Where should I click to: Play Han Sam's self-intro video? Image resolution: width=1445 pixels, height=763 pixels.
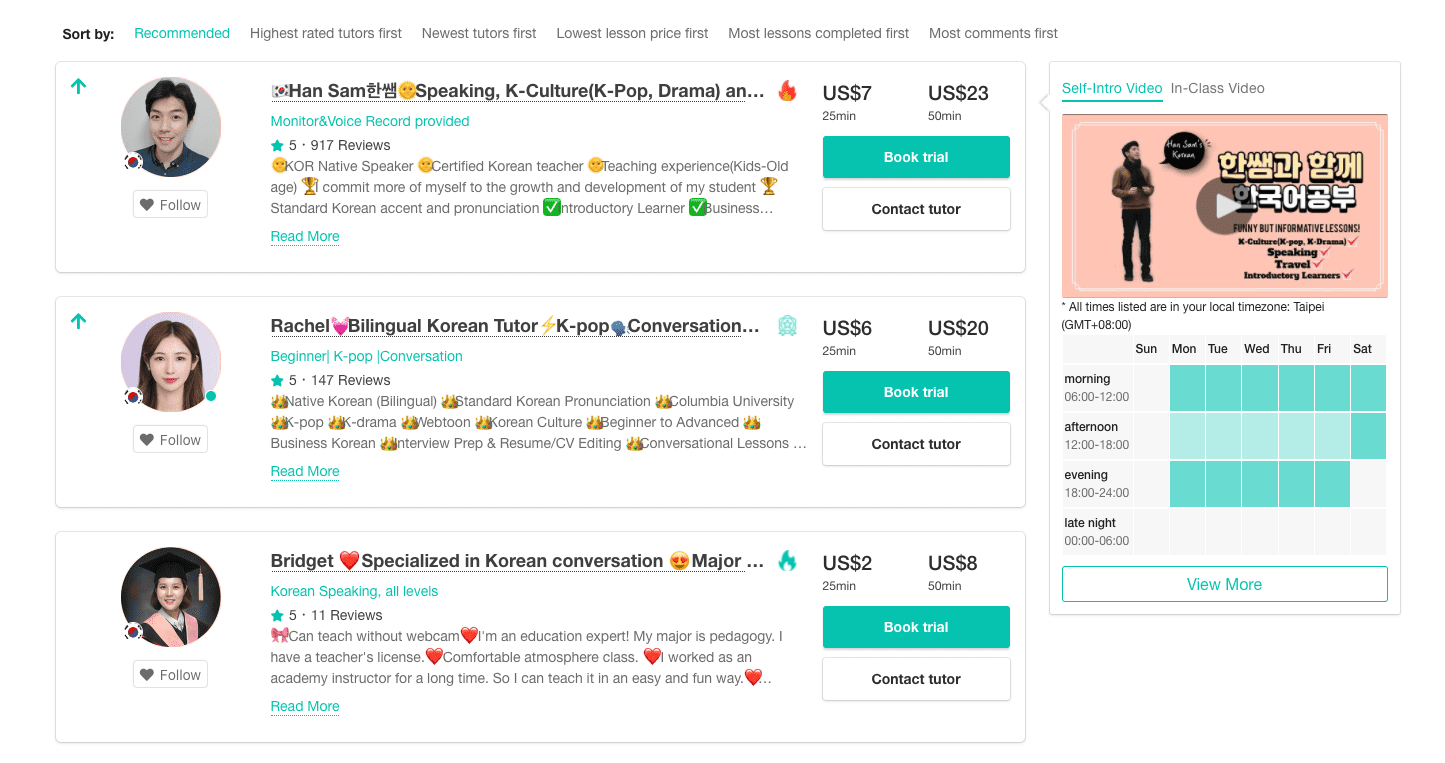(x=1224, y=206)
